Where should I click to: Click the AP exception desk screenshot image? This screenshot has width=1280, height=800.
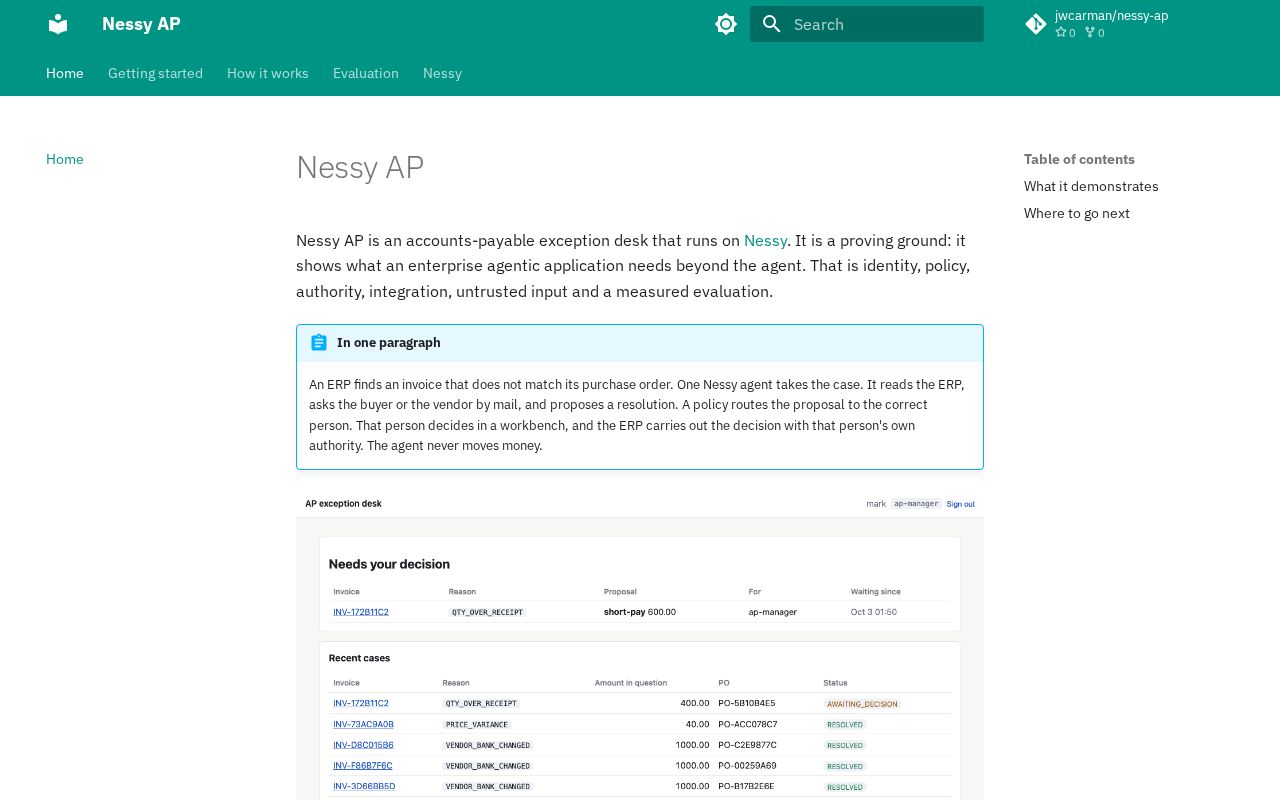click(x=640, y=645)
